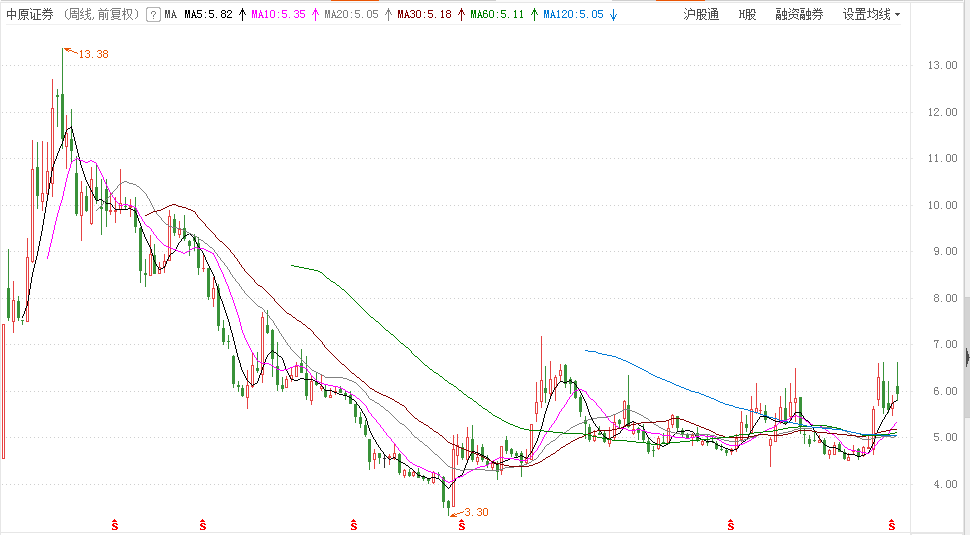Click the 6.00 price axis label
970x535 pixels.
pos(945,392)
